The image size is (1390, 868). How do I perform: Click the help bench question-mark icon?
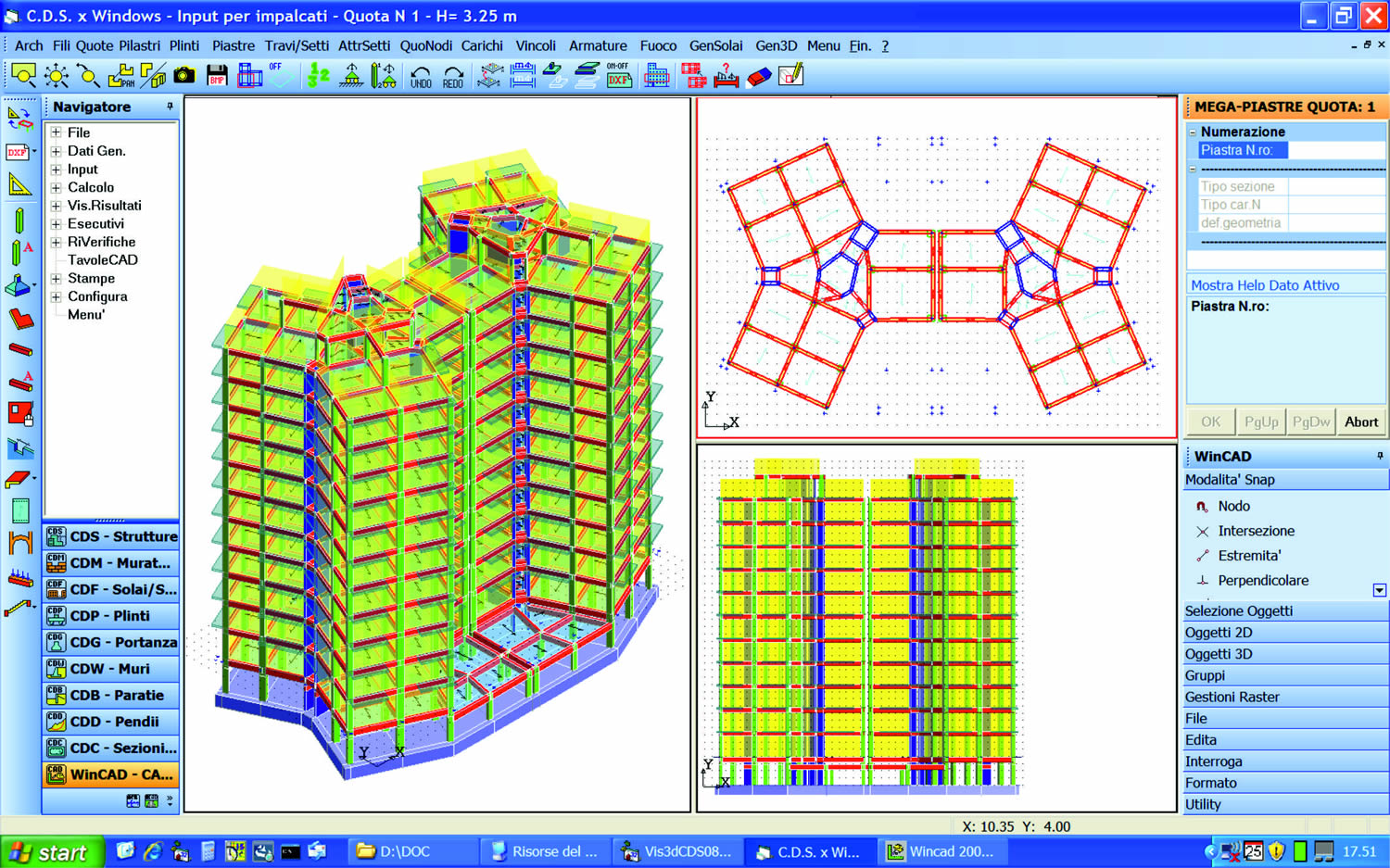(727, 76)
